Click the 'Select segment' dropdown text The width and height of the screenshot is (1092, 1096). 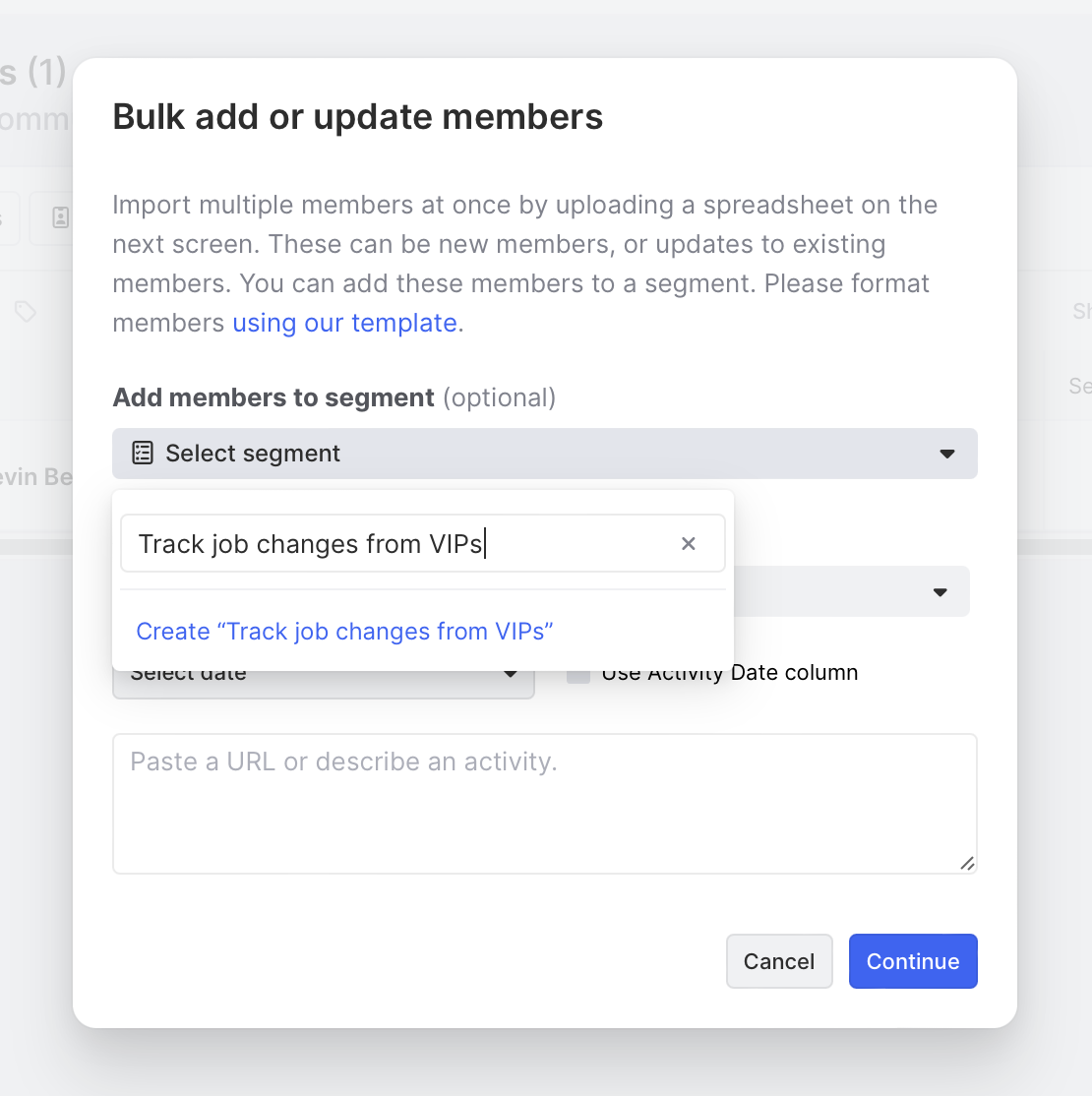click(x=253, y=454)
